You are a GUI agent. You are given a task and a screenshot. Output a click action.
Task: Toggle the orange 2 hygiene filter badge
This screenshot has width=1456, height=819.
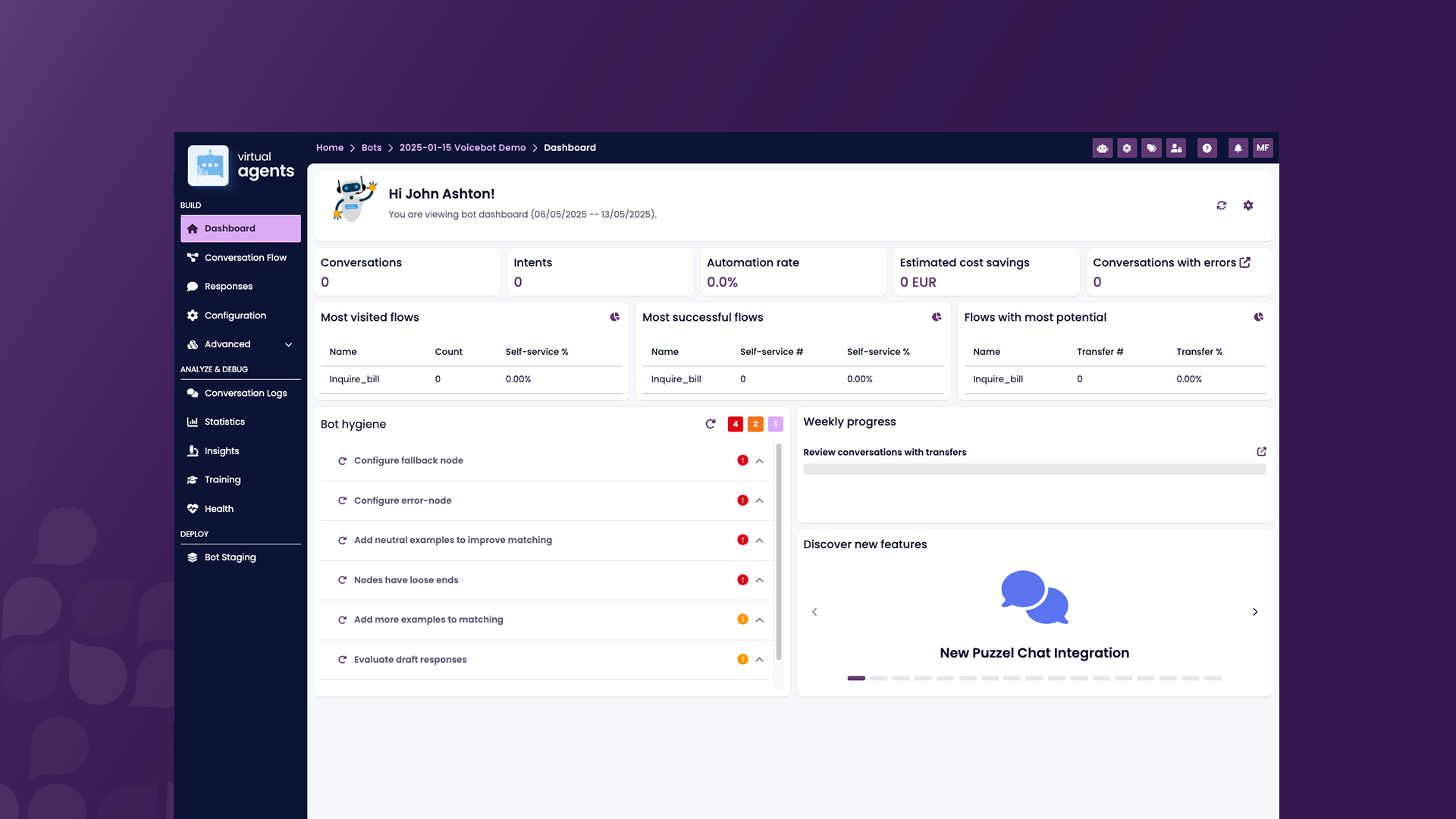point(755,424)
